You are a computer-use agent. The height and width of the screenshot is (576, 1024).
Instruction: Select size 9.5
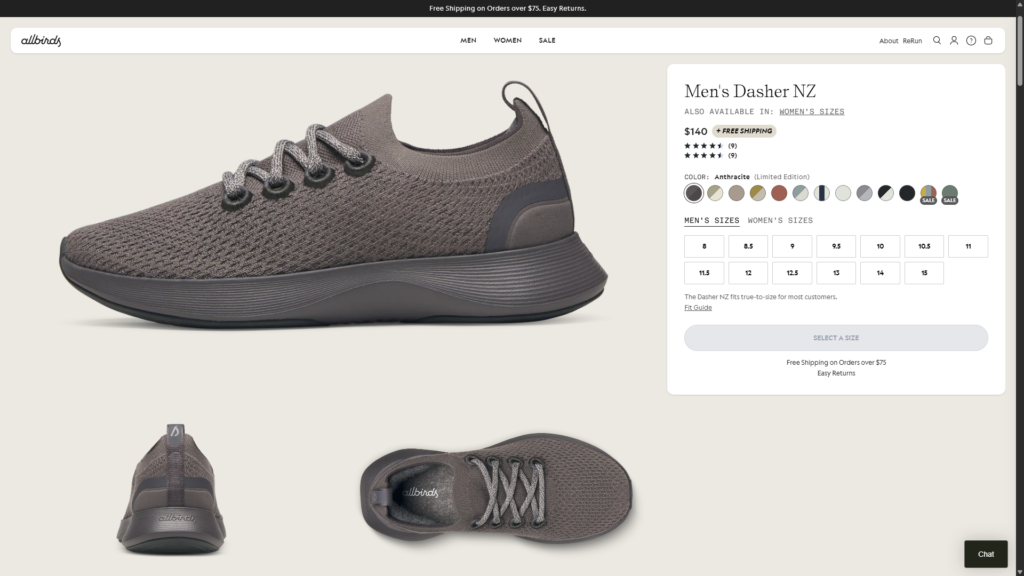(836, 246)
